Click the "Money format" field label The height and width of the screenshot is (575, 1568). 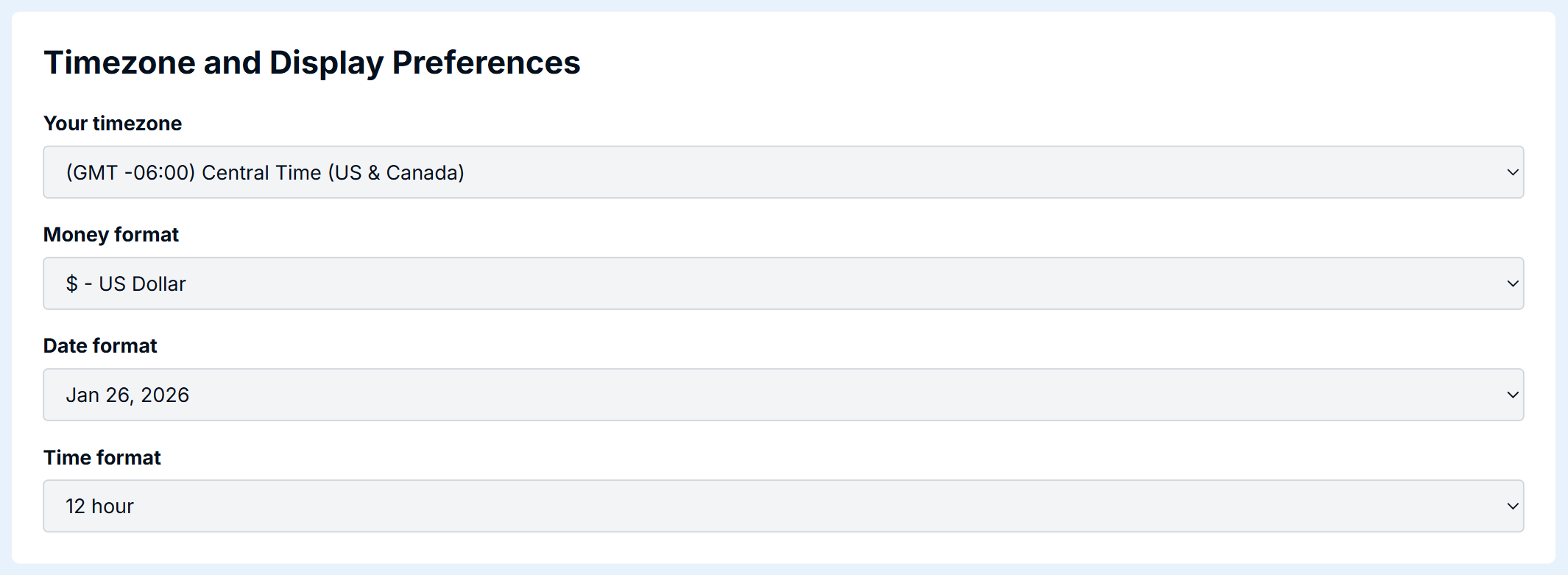(111, 234)
